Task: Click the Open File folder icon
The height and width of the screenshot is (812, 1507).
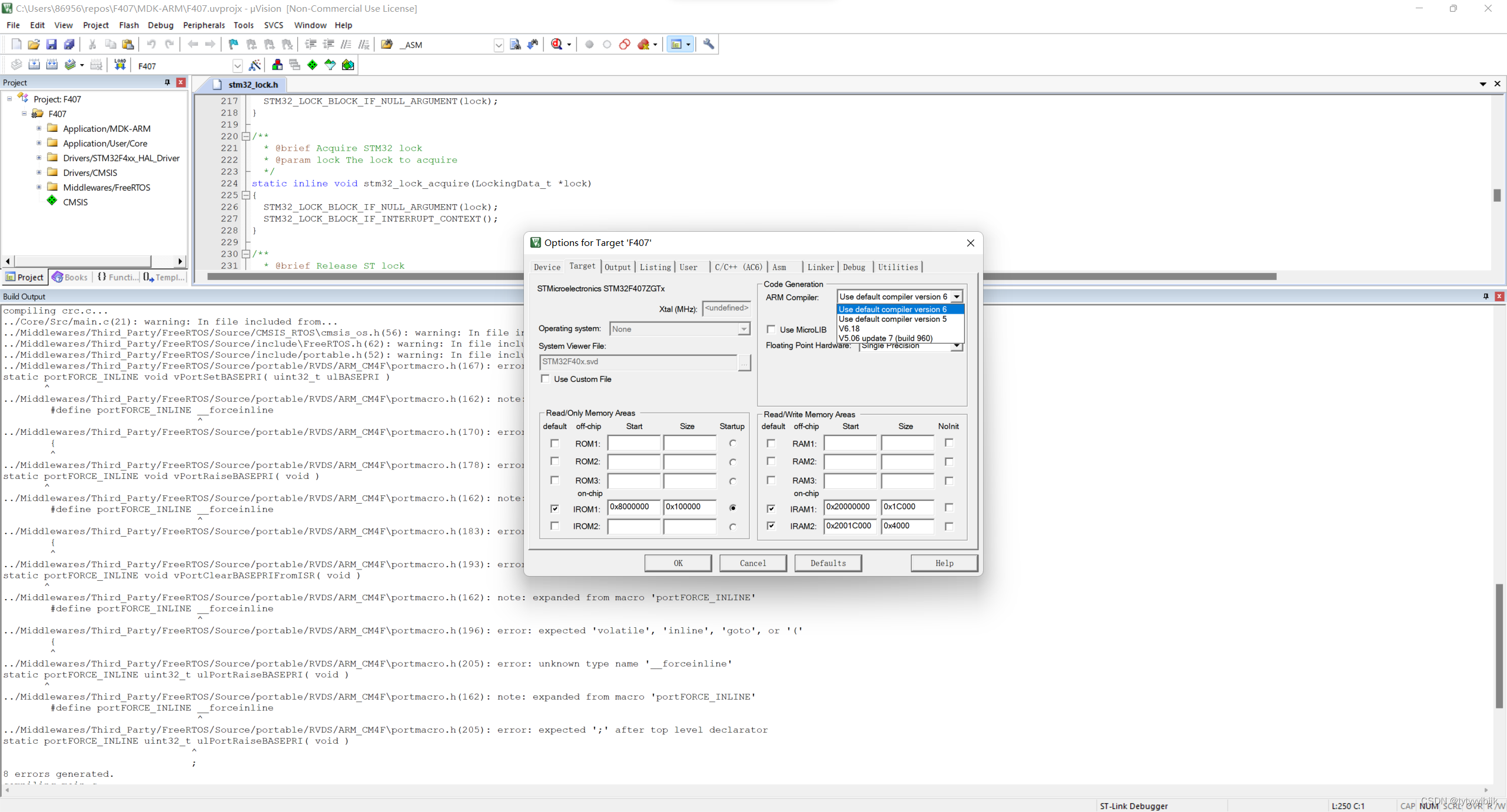Action: (x=34, y=44)
